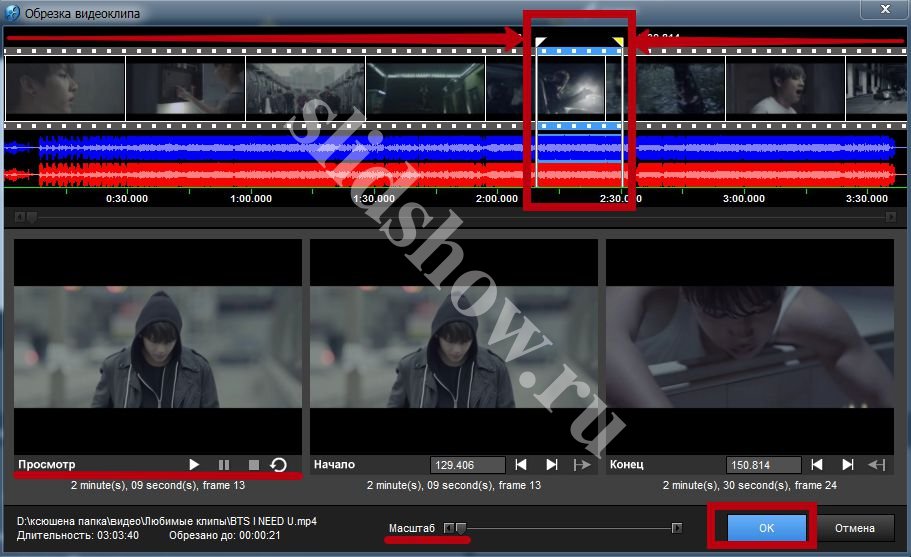Click the Конец time field 150.814
Viewport: 911px width, 557px height.
click(x=763, y=465)
